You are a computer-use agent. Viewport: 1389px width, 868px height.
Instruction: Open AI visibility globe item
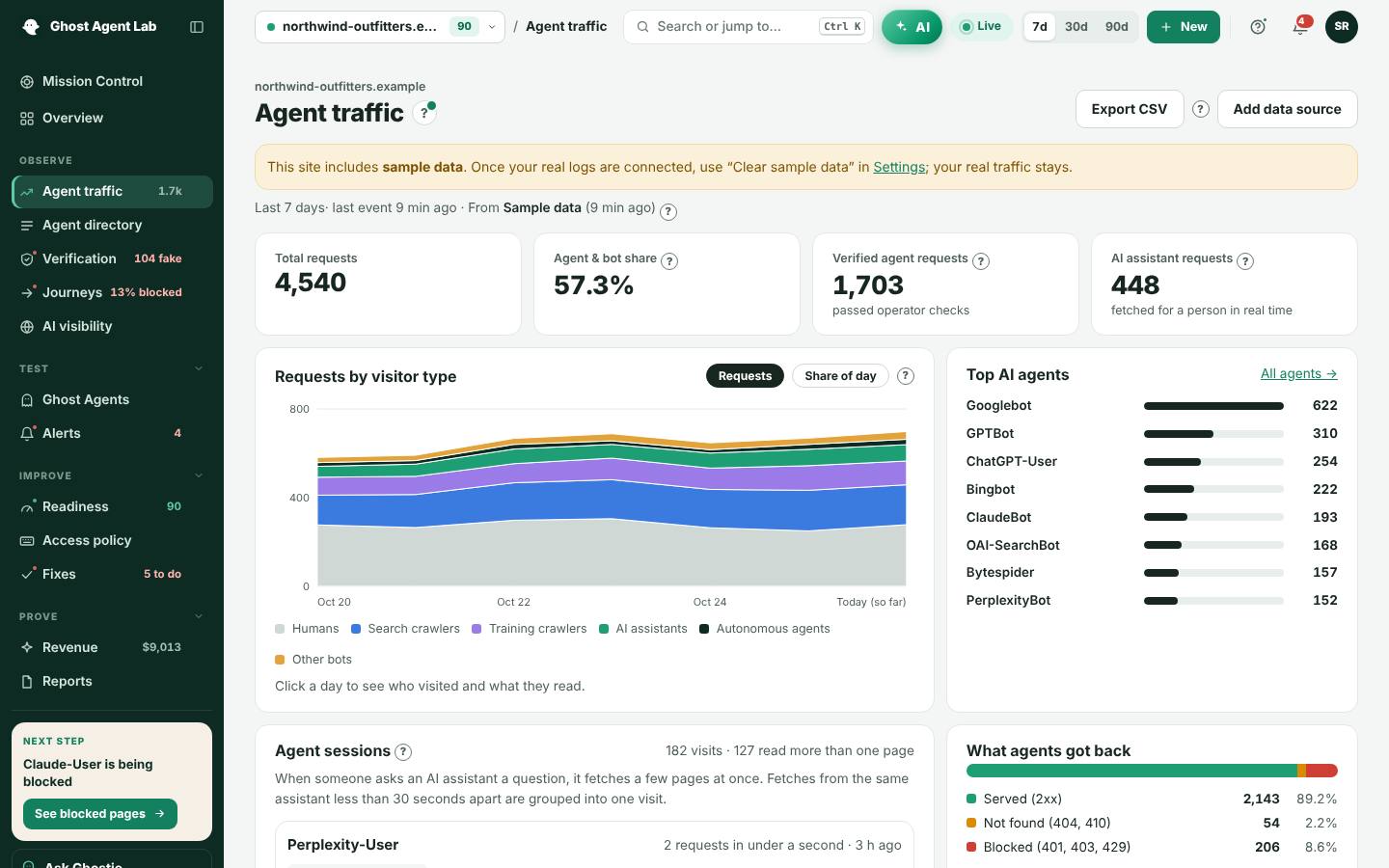[112, 327]
